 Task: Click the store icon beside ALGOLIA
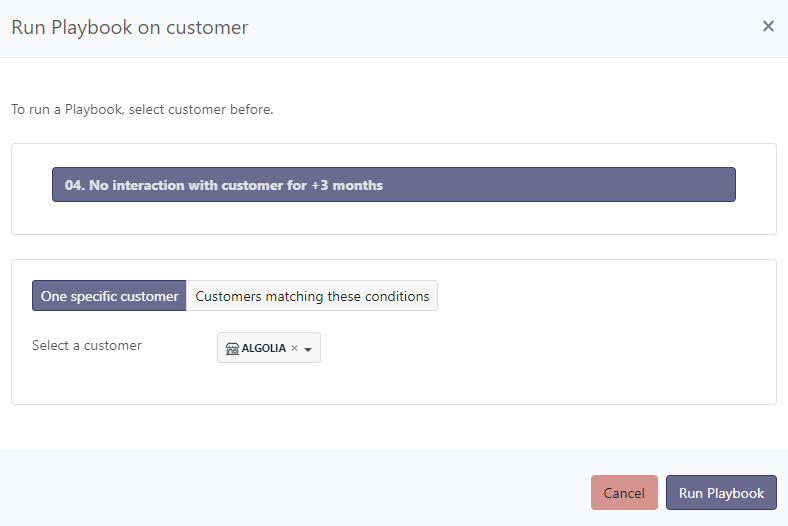232,348
